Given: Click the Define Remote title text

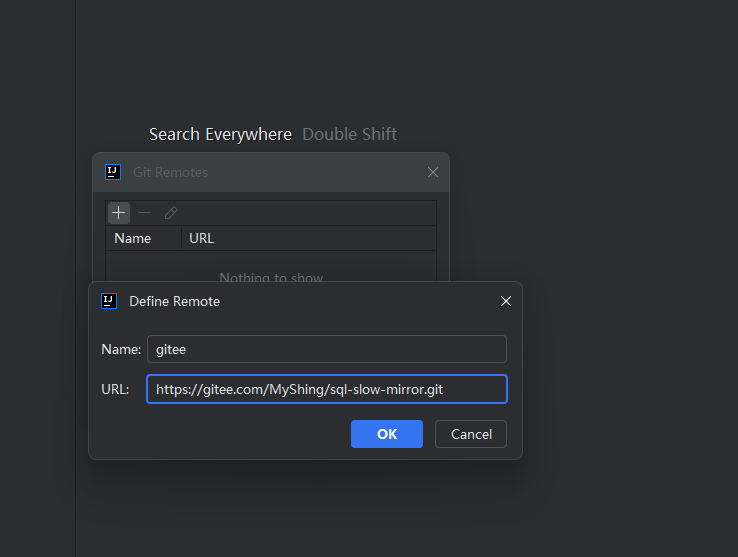Looking at the screenshot, I should click(175, 301).
